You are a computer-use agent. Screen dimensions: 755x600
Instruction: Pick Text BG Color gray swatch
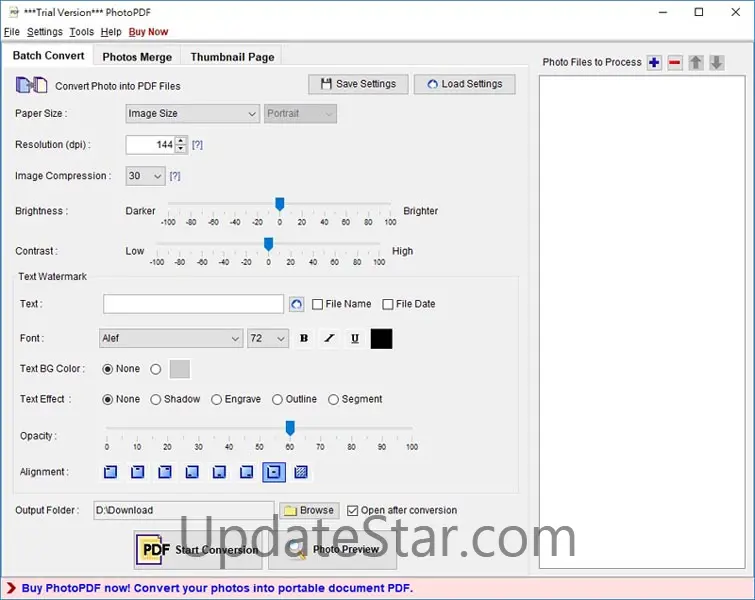click(180, 369)
